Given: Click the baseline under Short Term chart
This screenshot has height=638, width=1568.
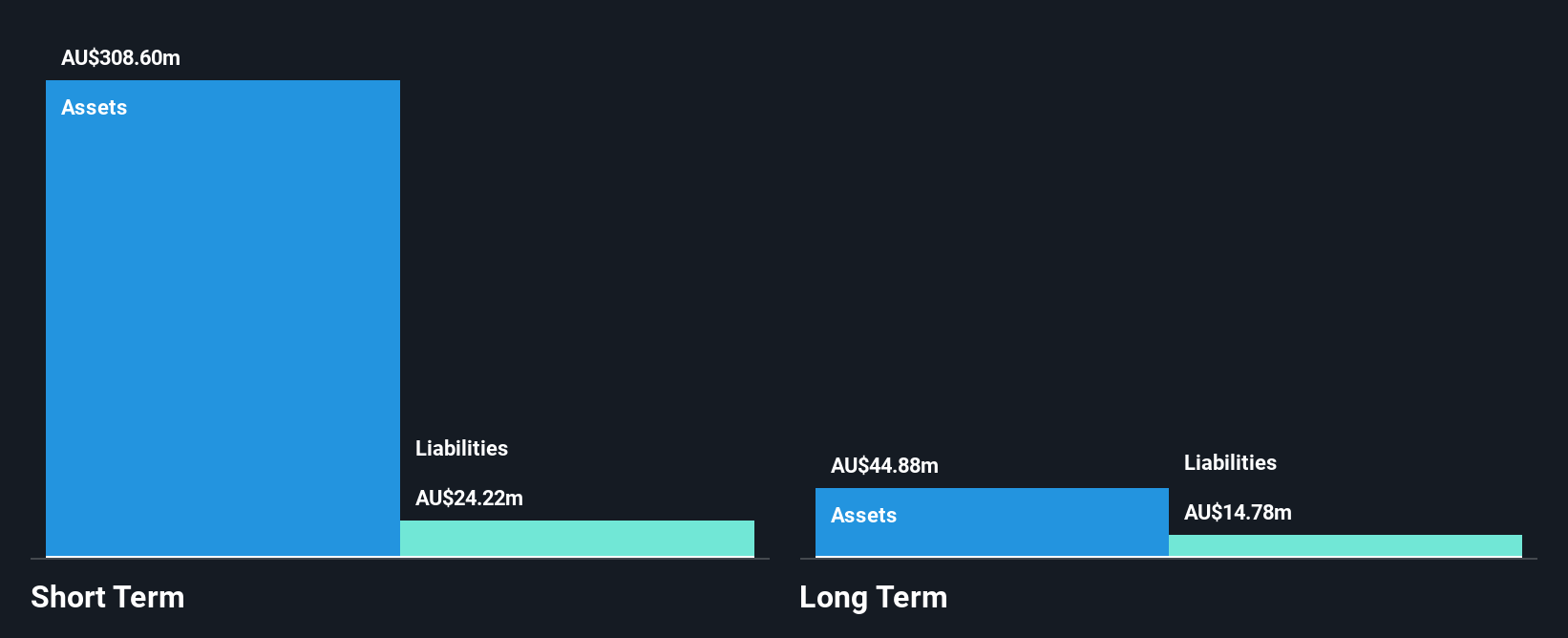Looking at the screenshot, I should coord(400,558).
